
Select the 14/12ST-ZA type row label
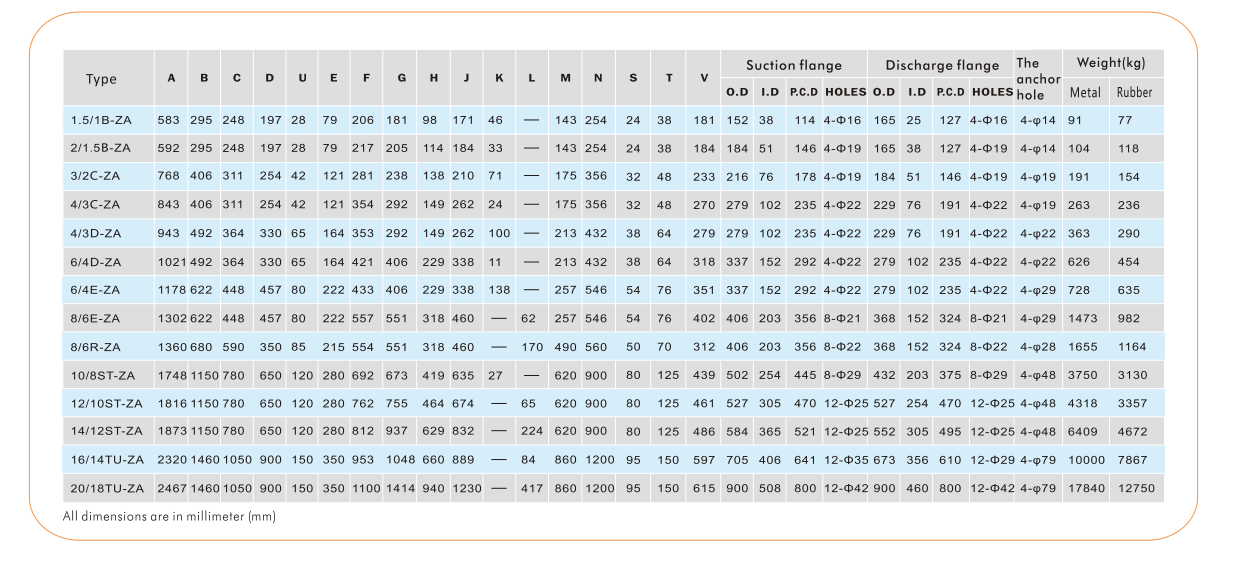(x=105, y=432)
